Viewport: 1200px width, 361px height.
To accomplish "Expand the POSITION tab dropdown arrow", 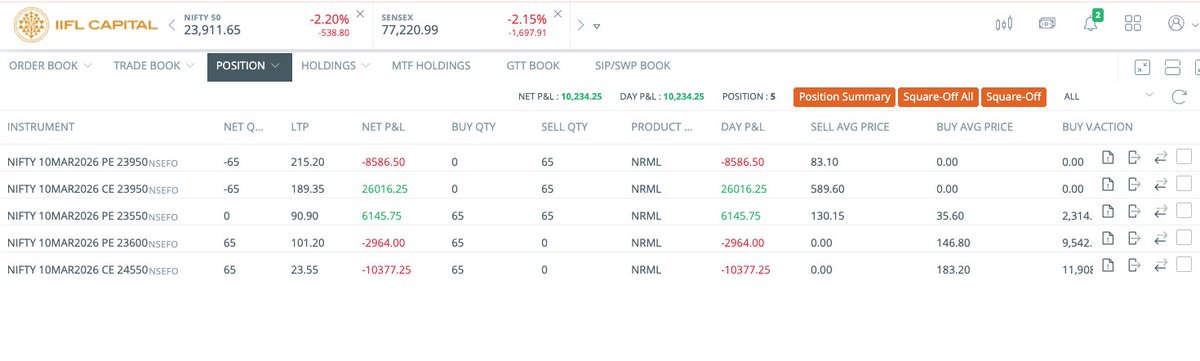I will click(274, 66).
